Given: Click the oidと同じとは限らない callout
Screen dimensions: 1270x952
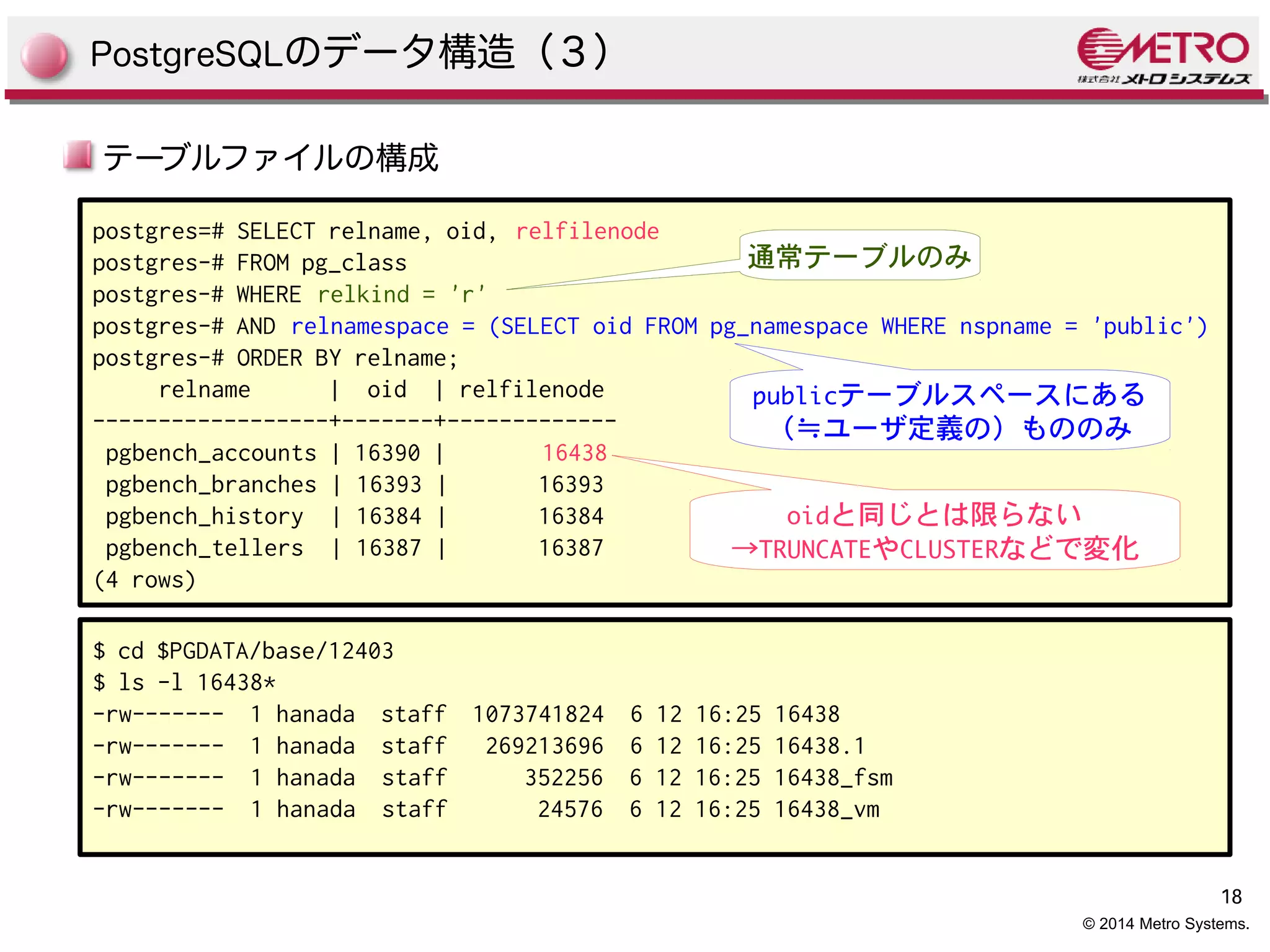Looking at the screenshot, I should point(935,531).
